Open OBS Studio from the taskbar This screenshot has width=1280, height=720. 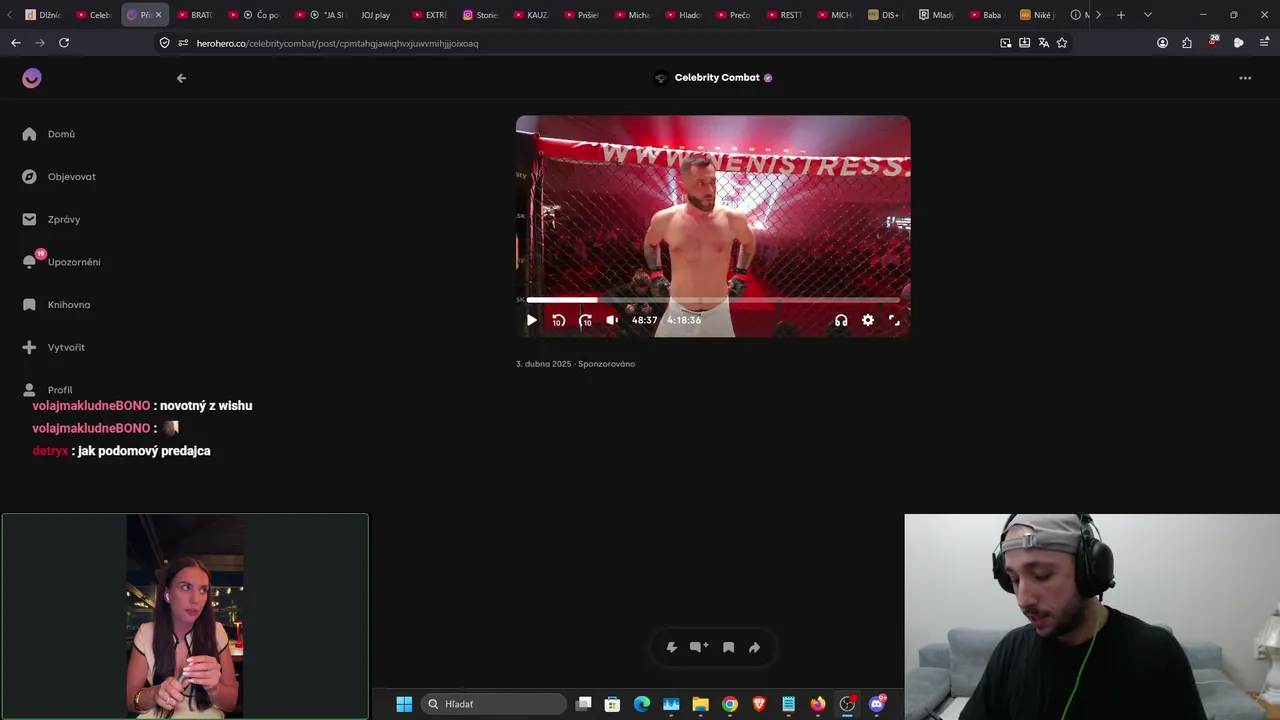[x=847, y=704]
